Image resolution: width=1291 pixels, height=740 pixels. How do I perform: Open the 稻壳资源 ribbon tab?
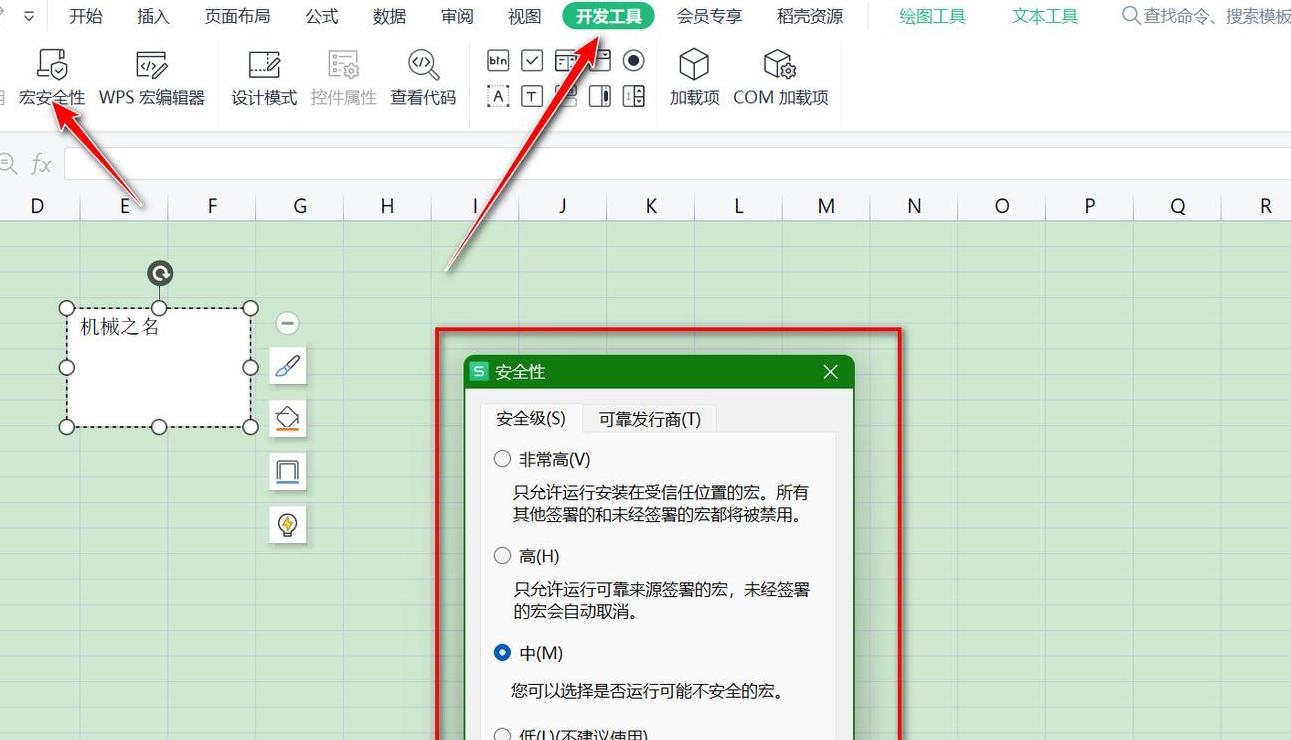810,16
